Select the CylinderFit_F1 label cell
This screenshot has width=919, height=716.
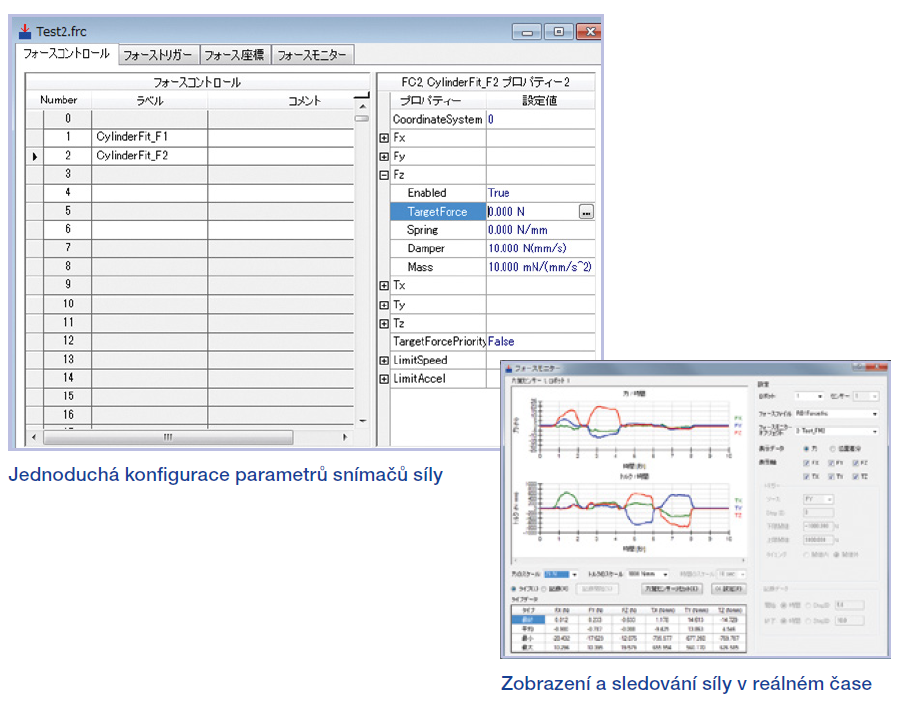(149, 137)
